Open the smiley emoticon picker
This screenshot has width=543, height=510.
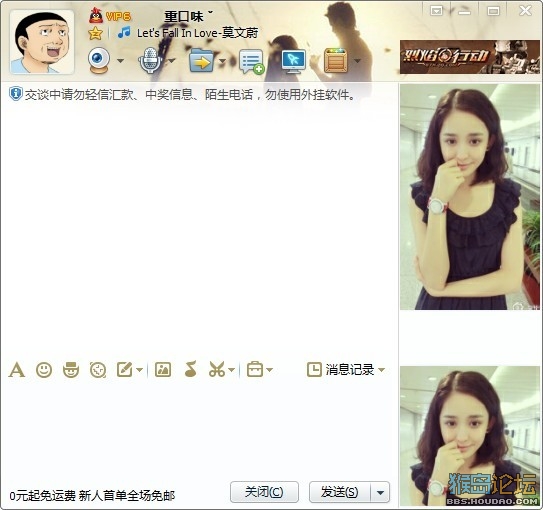coord(44,370)
